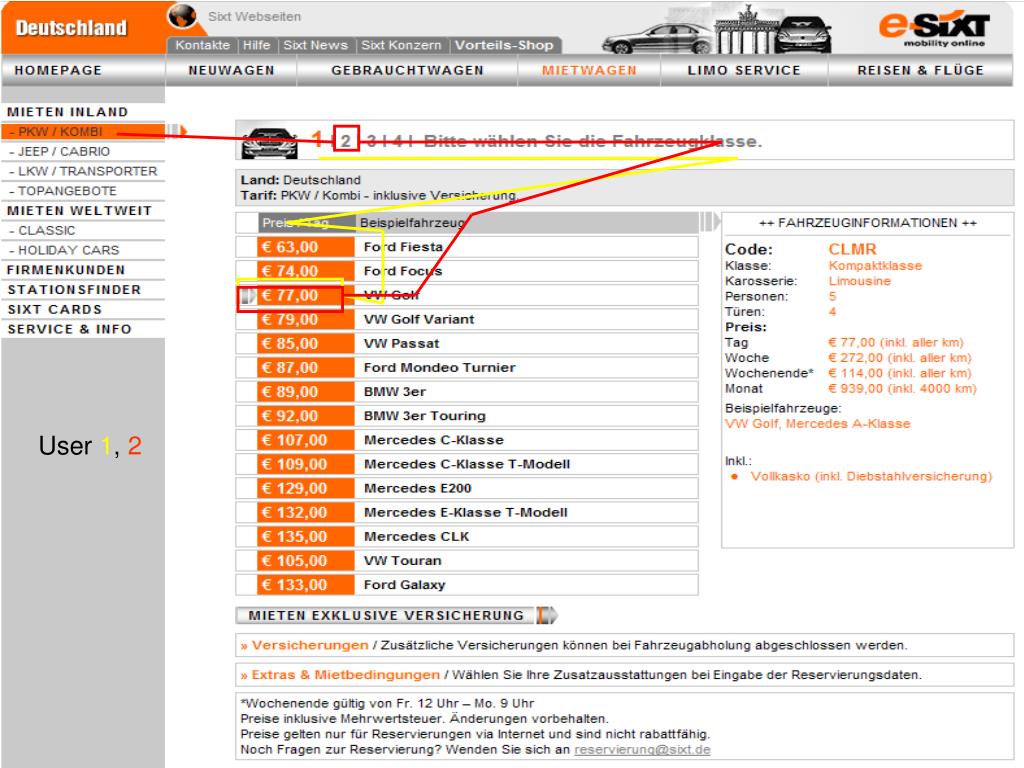This screenshot has height=768, width=1024.
Task: Click the € 939,00 Monat price
Action: (902, 389)
